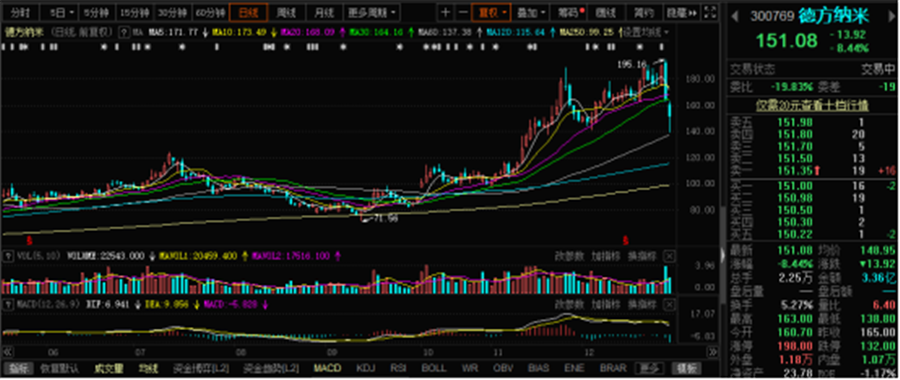
Task: Click the collapse handle of quote panel
Action: coord(723,253)
